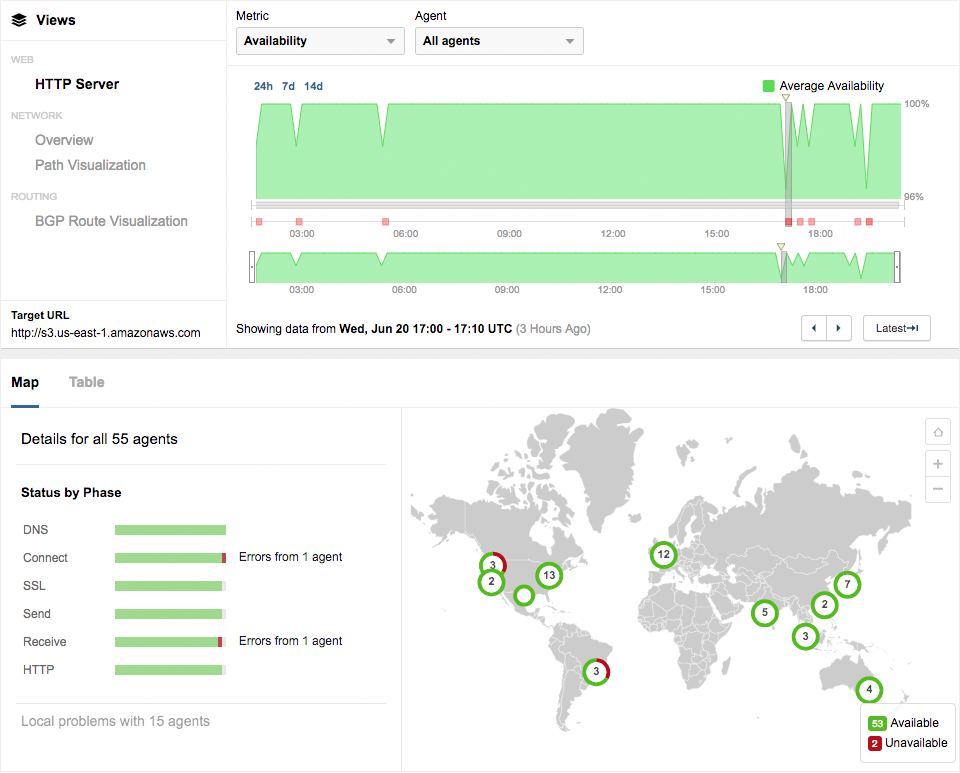The height and width of the screenshot is (773, 960).
Task: Open Path Visualization view
Action: click(90, 165)
